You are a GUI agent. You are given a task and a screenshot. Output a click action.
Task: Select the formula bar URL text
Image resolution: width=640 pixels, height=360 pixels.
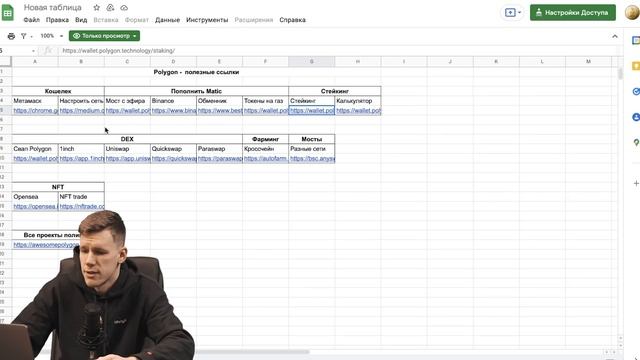pyautogui.click(x=118, y=51)
